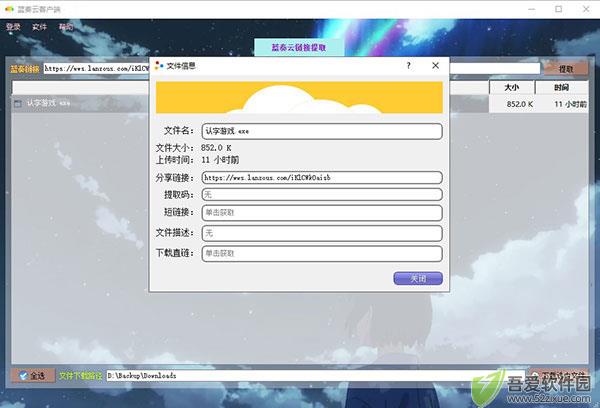Click the 11 小时前 time cell in file list
This screenshot has height=408, width=600.
562,104
